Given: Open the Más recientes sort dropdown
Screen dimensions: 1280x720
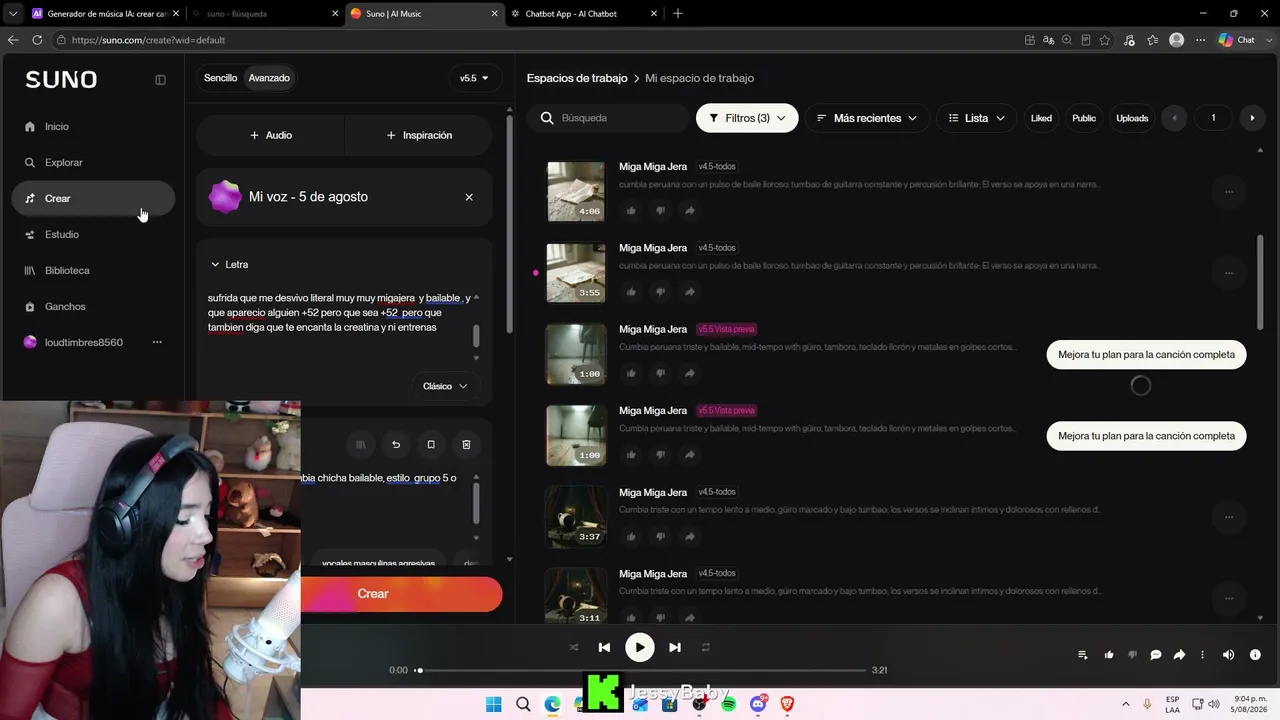Looking at the screenshot, I should [867, 118].
